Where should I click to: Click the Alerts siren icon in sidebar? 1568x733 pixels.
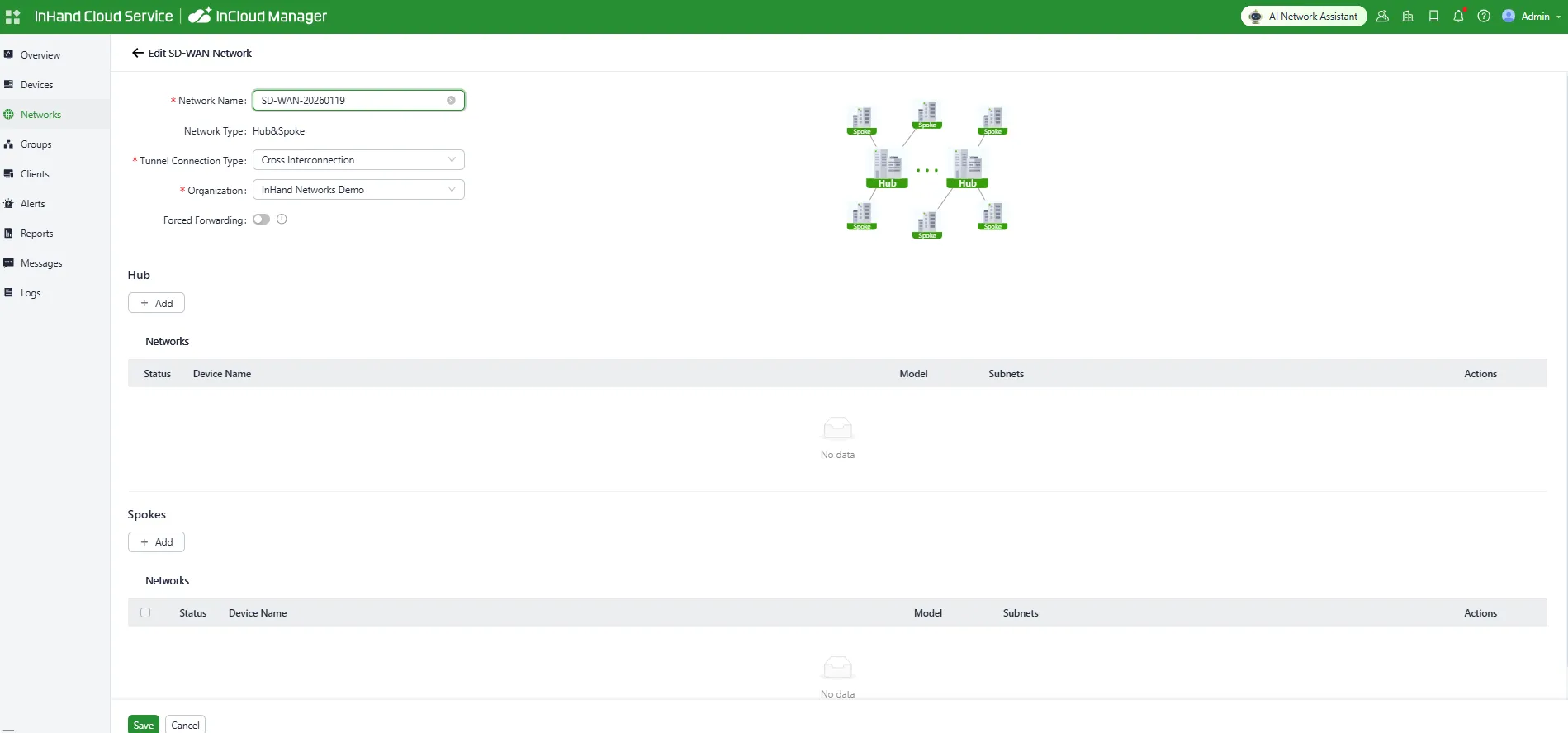point(9,204)
